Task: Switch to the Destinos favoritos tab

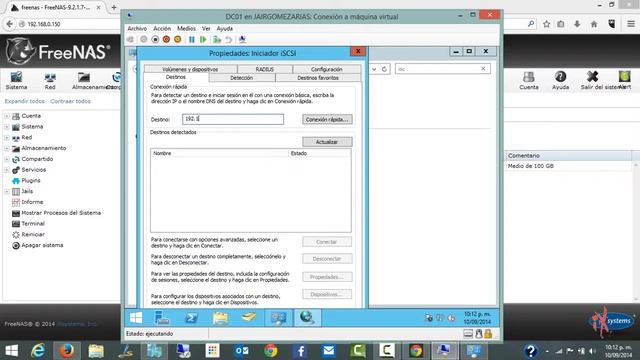Action: tap(318, 78)
